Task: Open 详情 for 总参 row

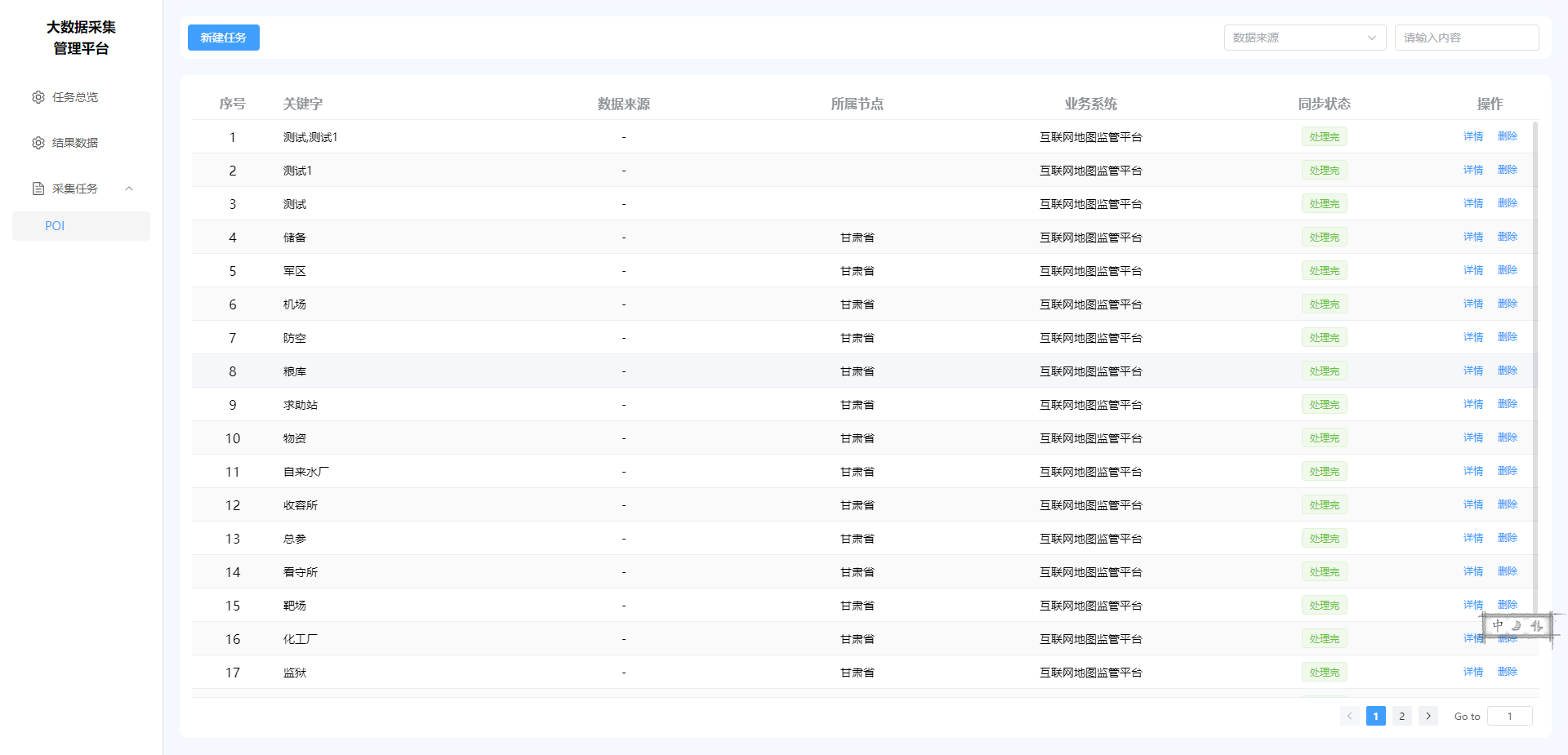Action: [1473, 538]
